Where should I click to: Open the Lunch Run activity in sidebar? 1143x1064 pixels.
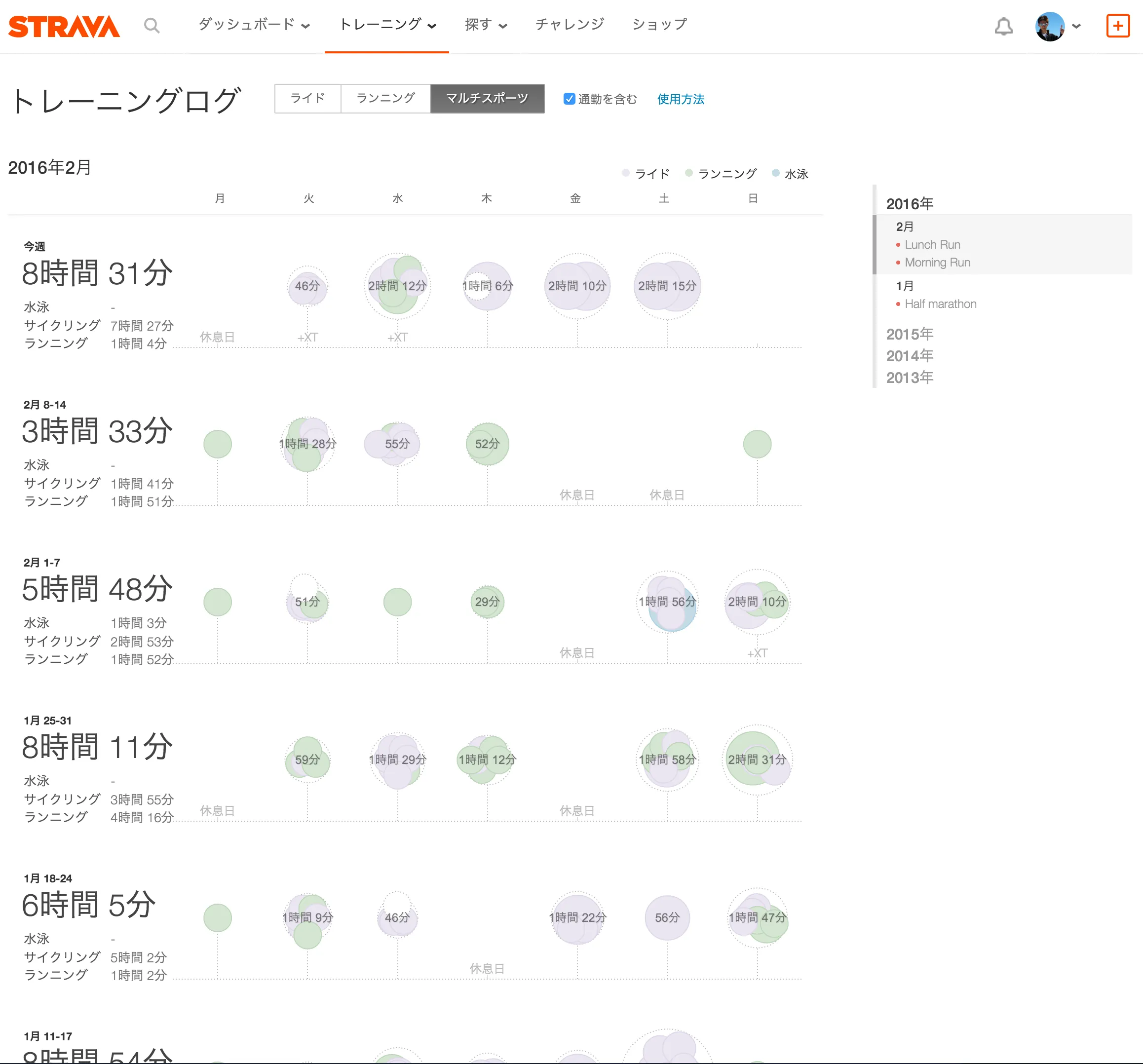933,244
